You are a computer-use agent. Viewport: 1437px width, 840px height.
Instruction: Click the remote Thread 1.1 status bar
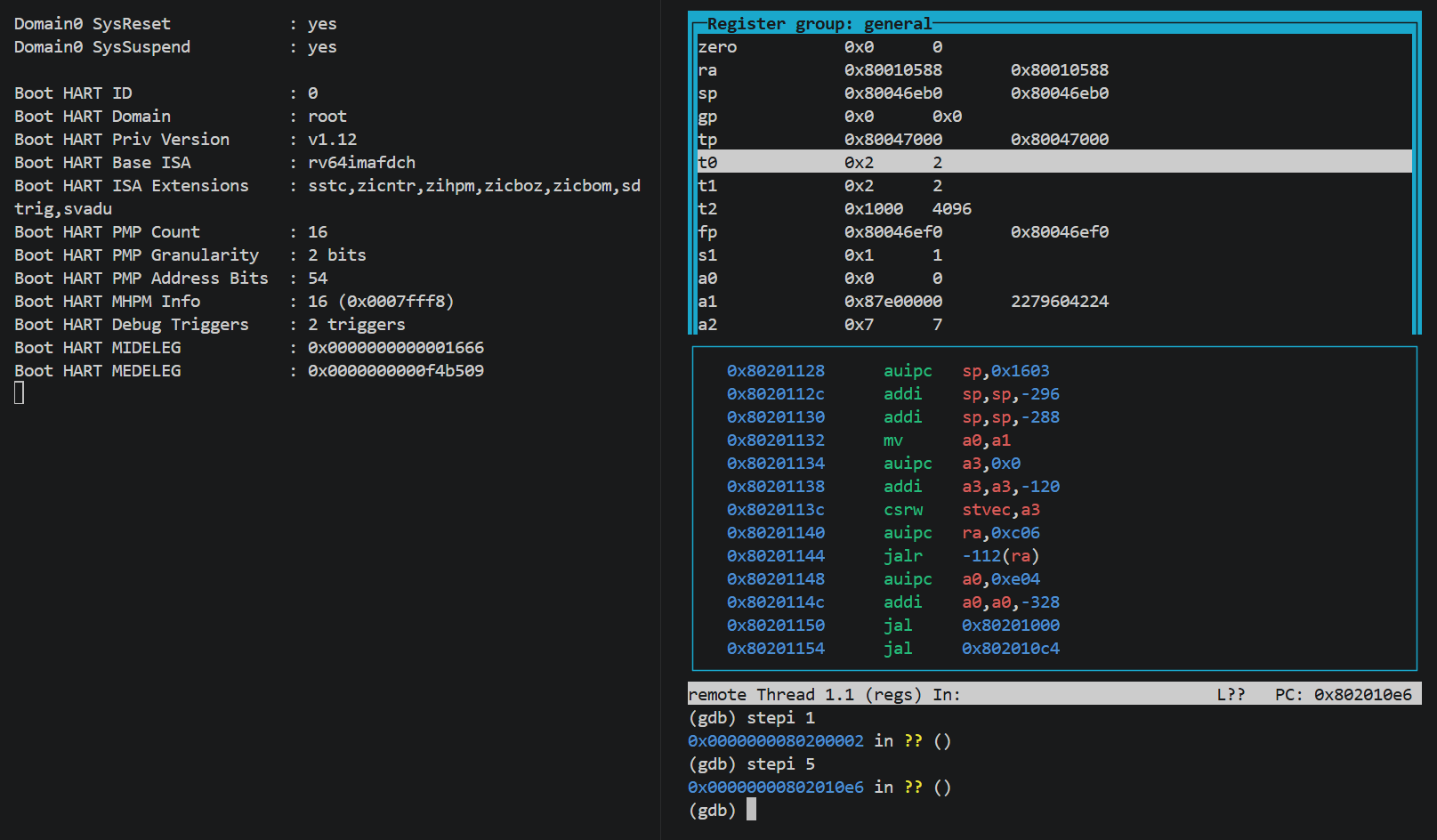(x=1054, y=694)
